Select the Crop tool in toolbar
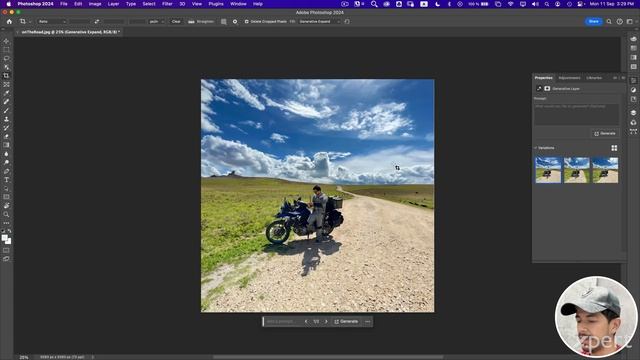Screen dimensions: 640x360 coord(6,76)
